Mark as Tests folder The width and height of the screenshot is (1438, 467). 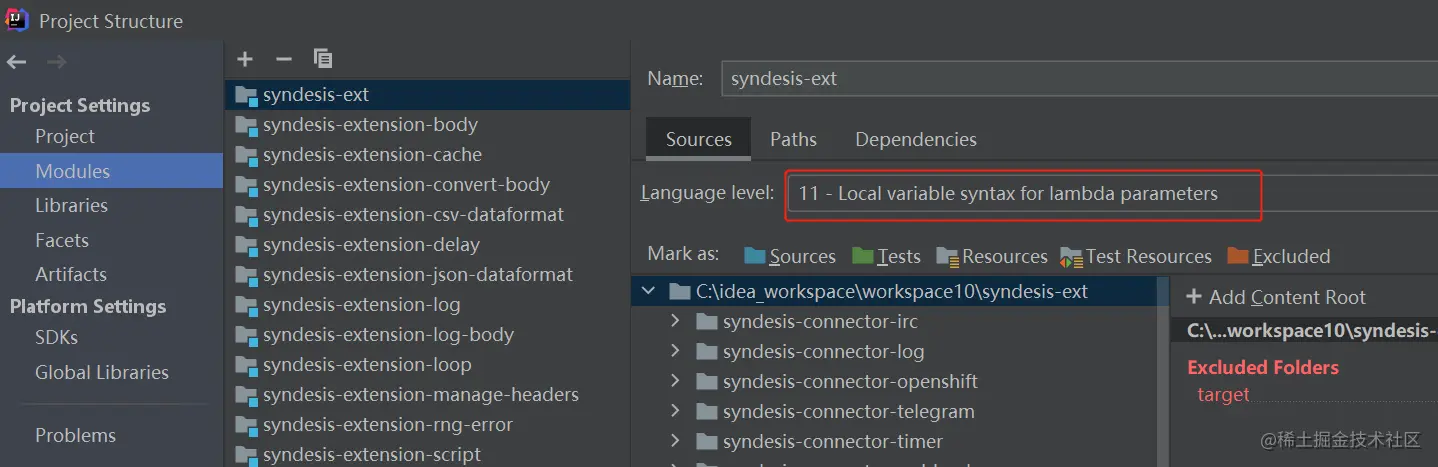[x=886, y=257]
